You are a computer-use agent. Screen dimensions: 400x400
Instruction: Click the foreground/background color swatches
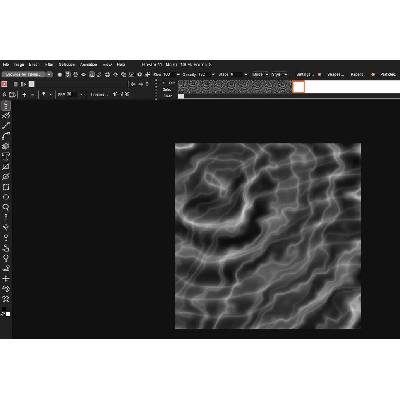point(6,313)
